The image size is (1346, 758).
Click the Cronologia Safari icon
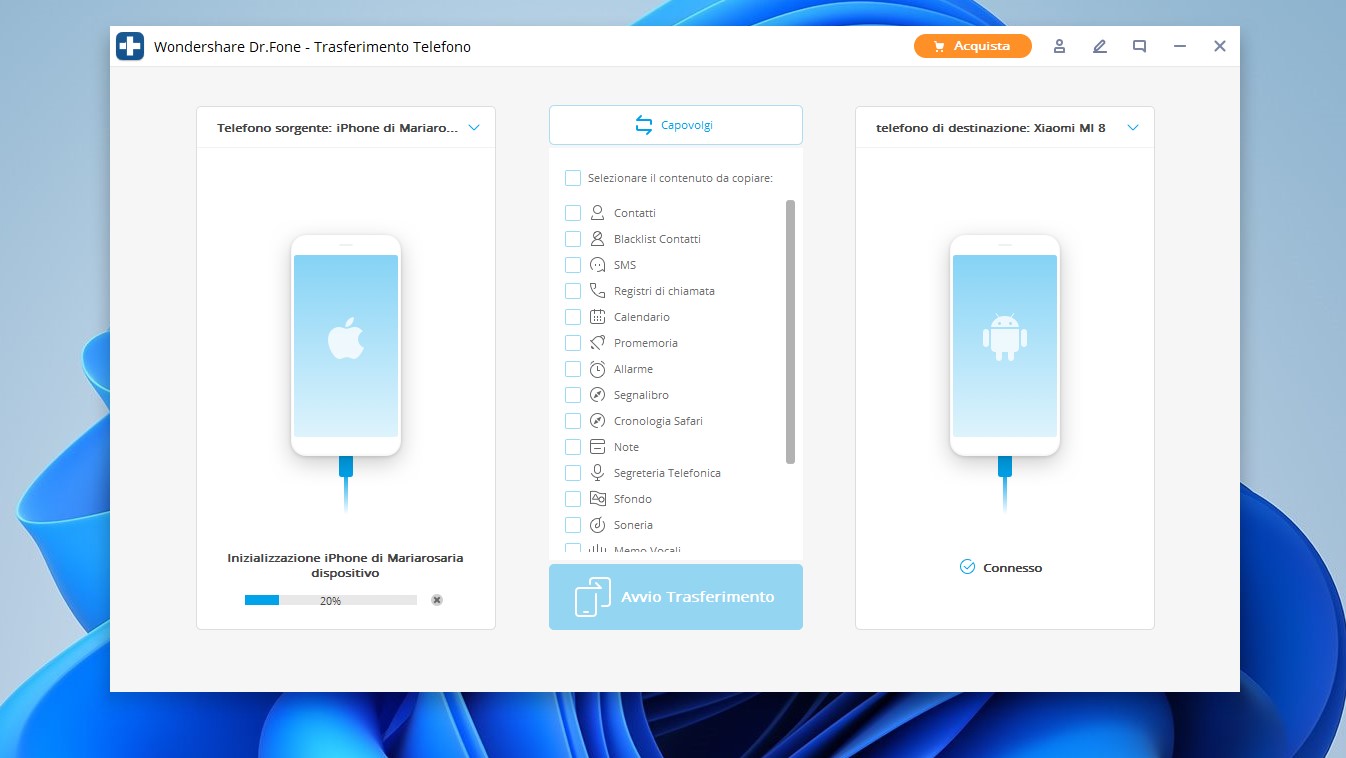597,421
